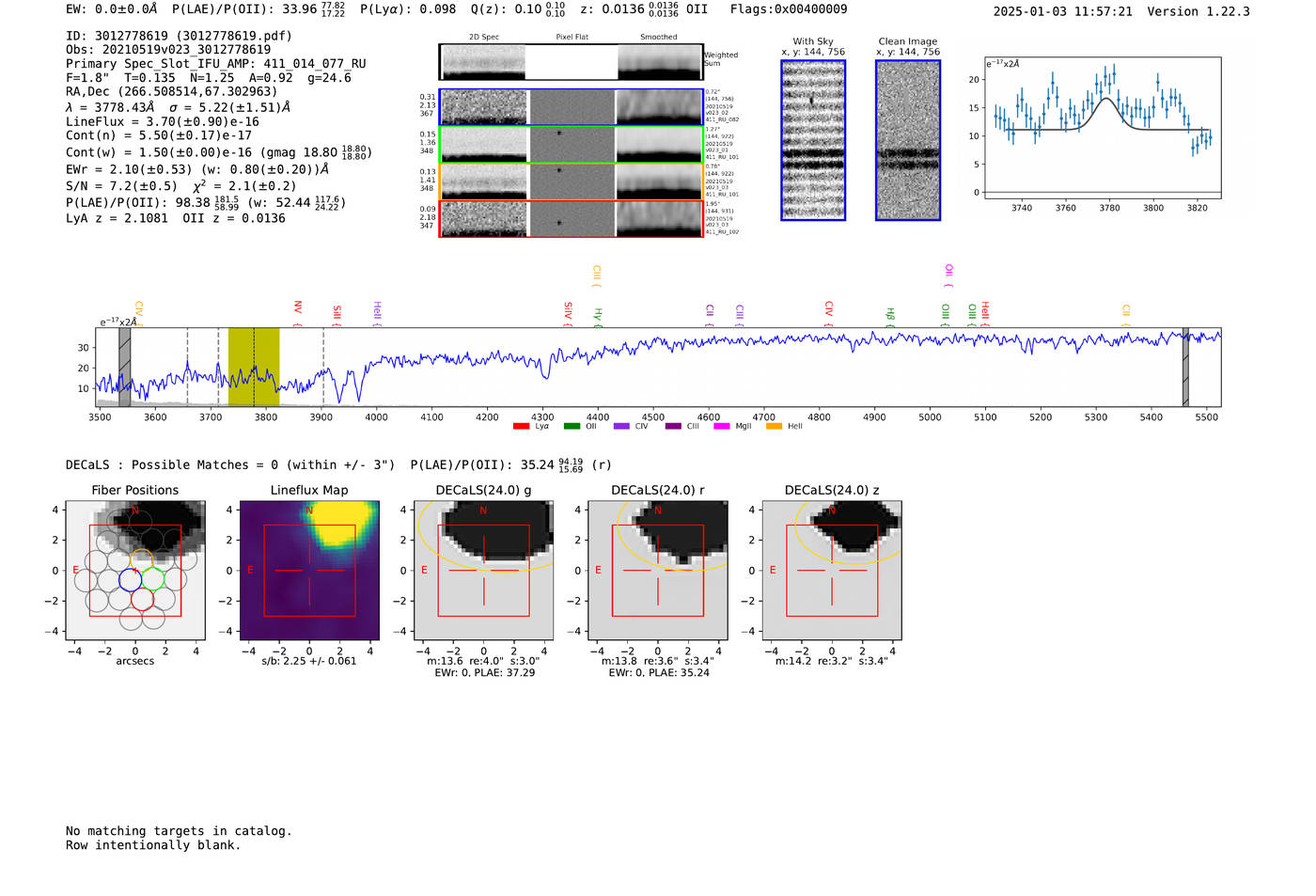Open the Lineflux Map plot
Viewport: 1316px width, 896px height.
(309, 570)
